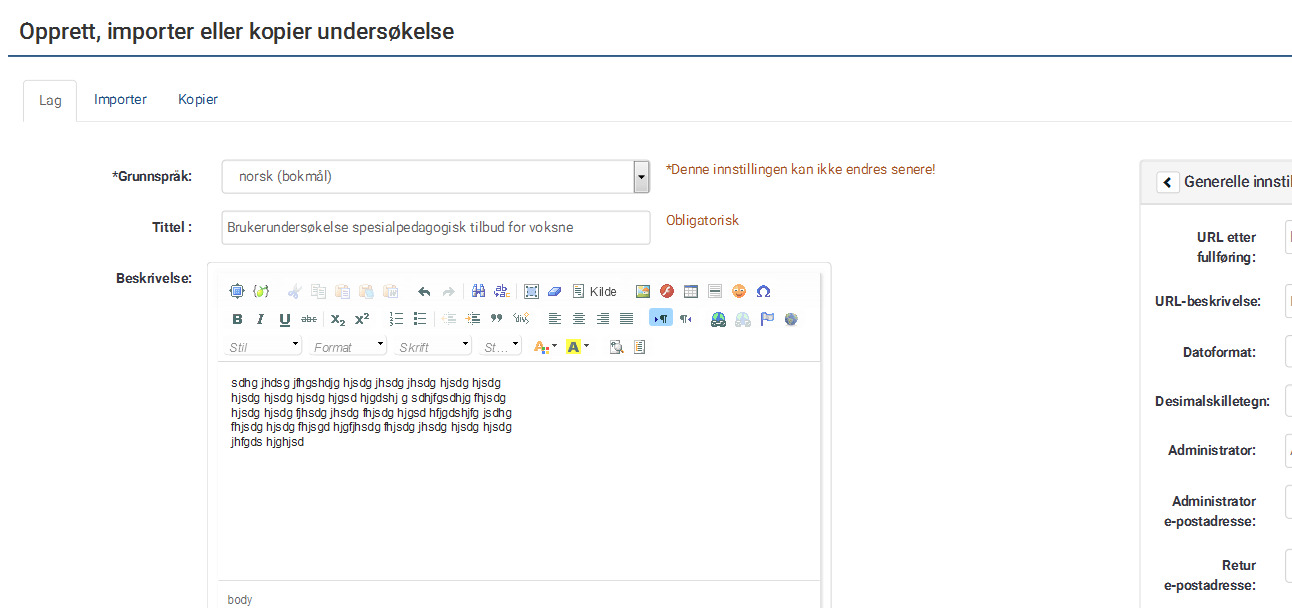The width and height of the screenshot is (1292, 608).
Task: Insert a bulleted list
Action: [x=420, y=319]
